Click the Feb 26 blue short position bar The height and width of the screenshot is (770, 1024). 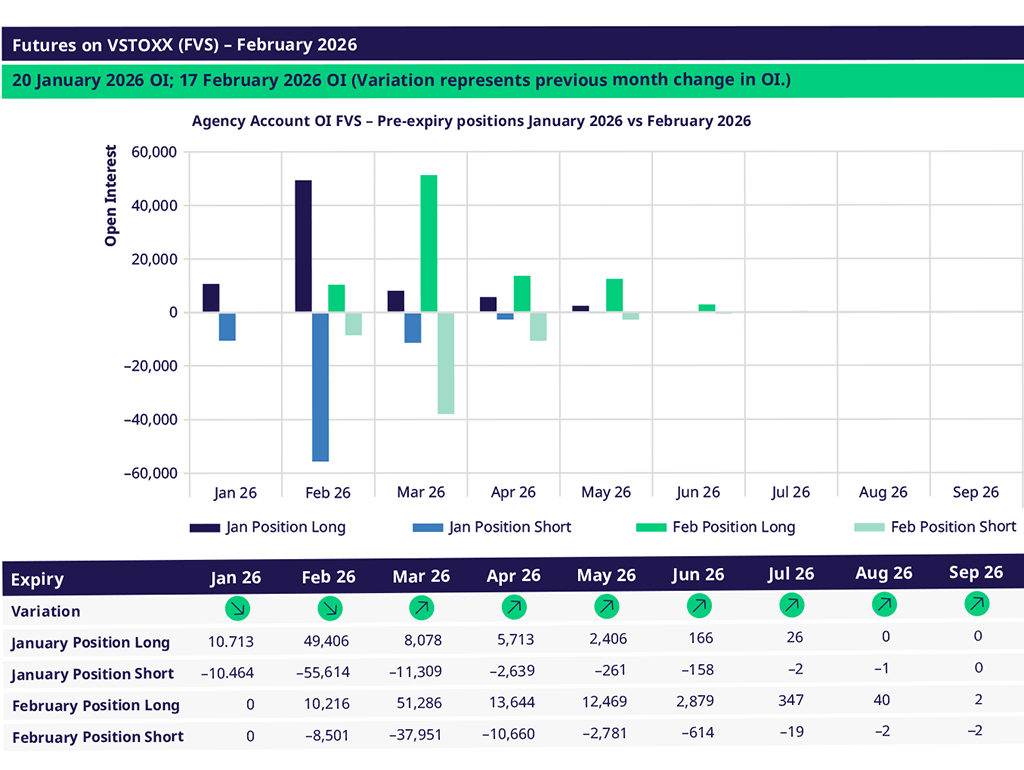coord(320,386)
